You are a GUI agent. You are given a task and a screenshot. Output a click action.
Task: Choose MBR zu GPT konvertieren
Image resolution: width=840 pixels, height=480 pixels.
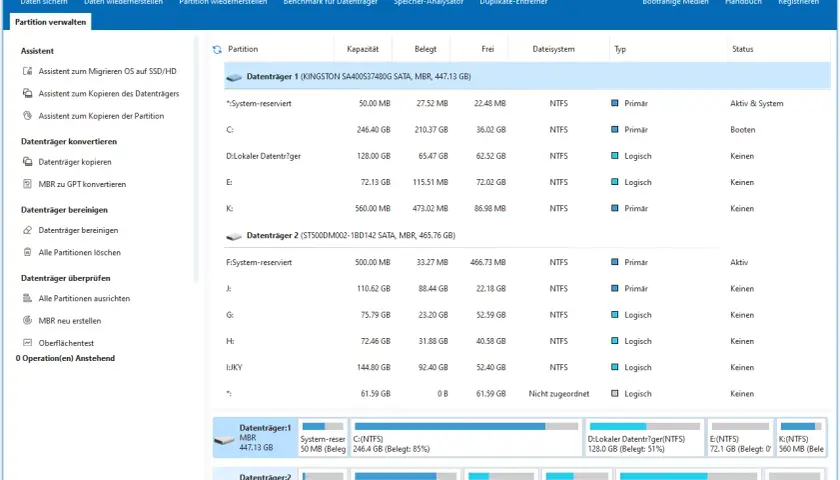tap(82, 184)
